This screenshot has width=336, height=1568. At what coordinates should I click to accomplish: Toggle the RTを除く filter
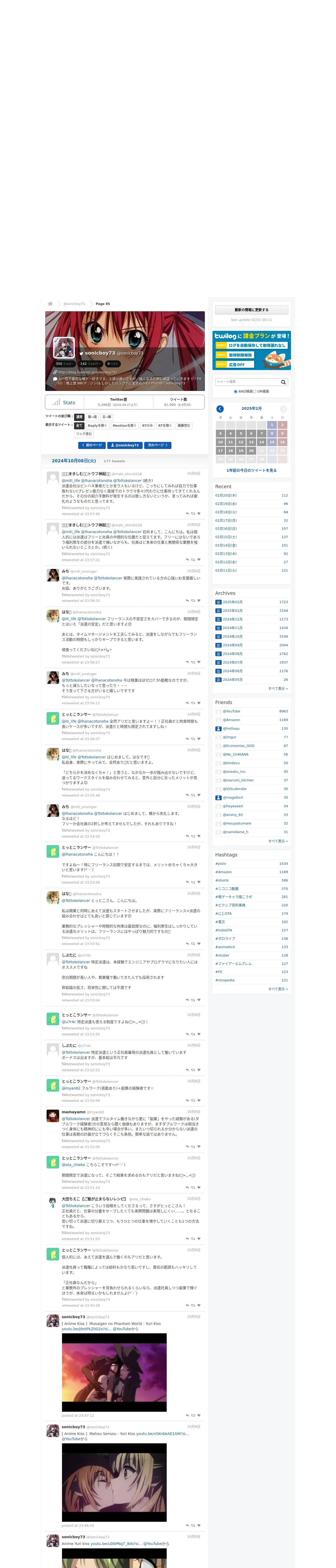pos(165,425)
